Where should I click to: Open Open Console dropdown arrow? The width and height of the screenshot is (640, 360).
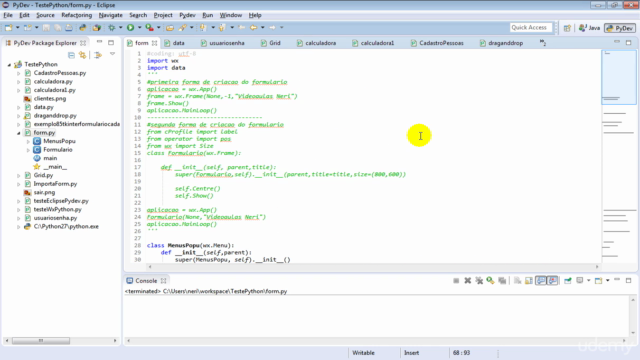(607, 281)
